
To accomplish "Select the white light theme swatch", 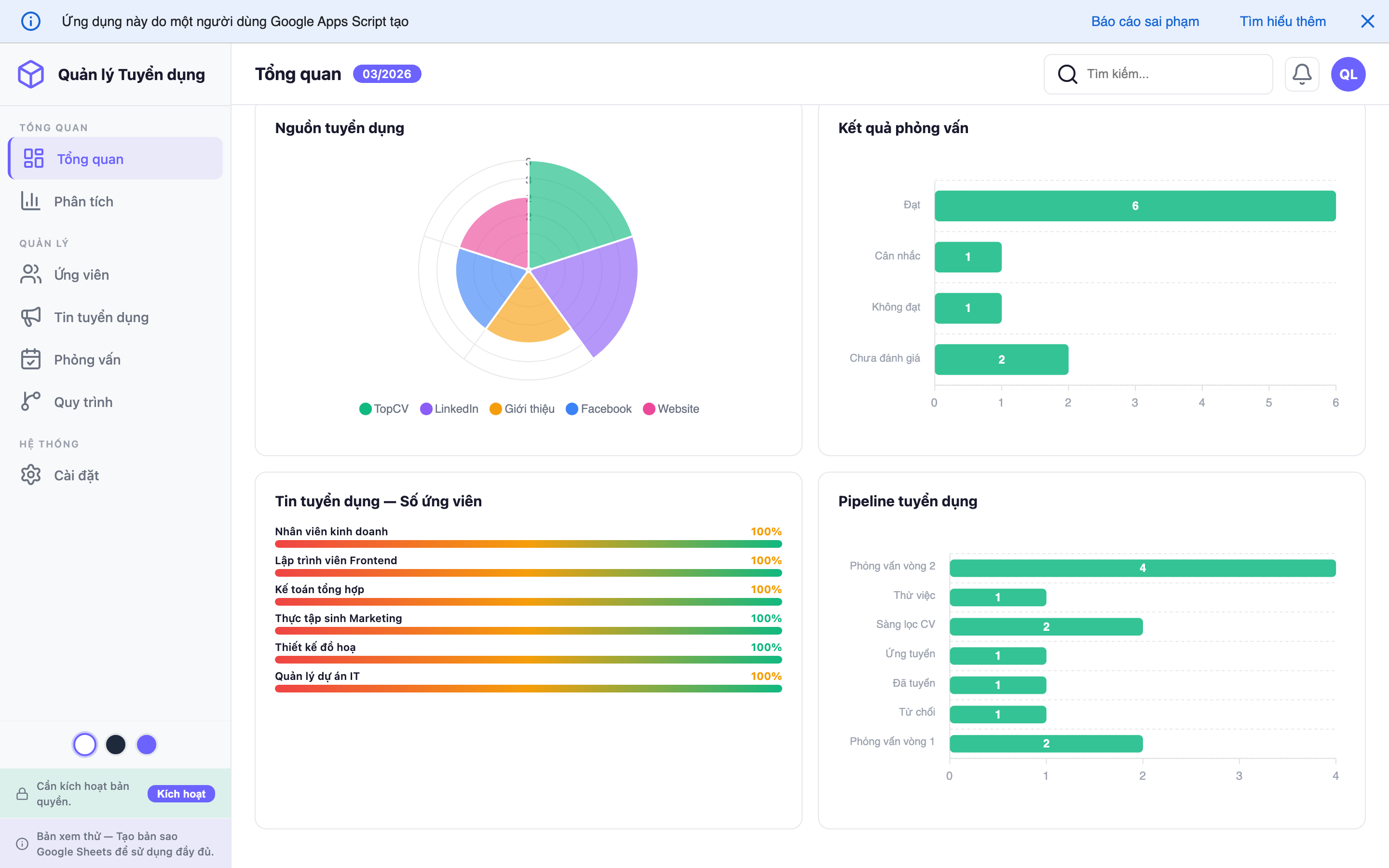I will click(x=85, y=745).
